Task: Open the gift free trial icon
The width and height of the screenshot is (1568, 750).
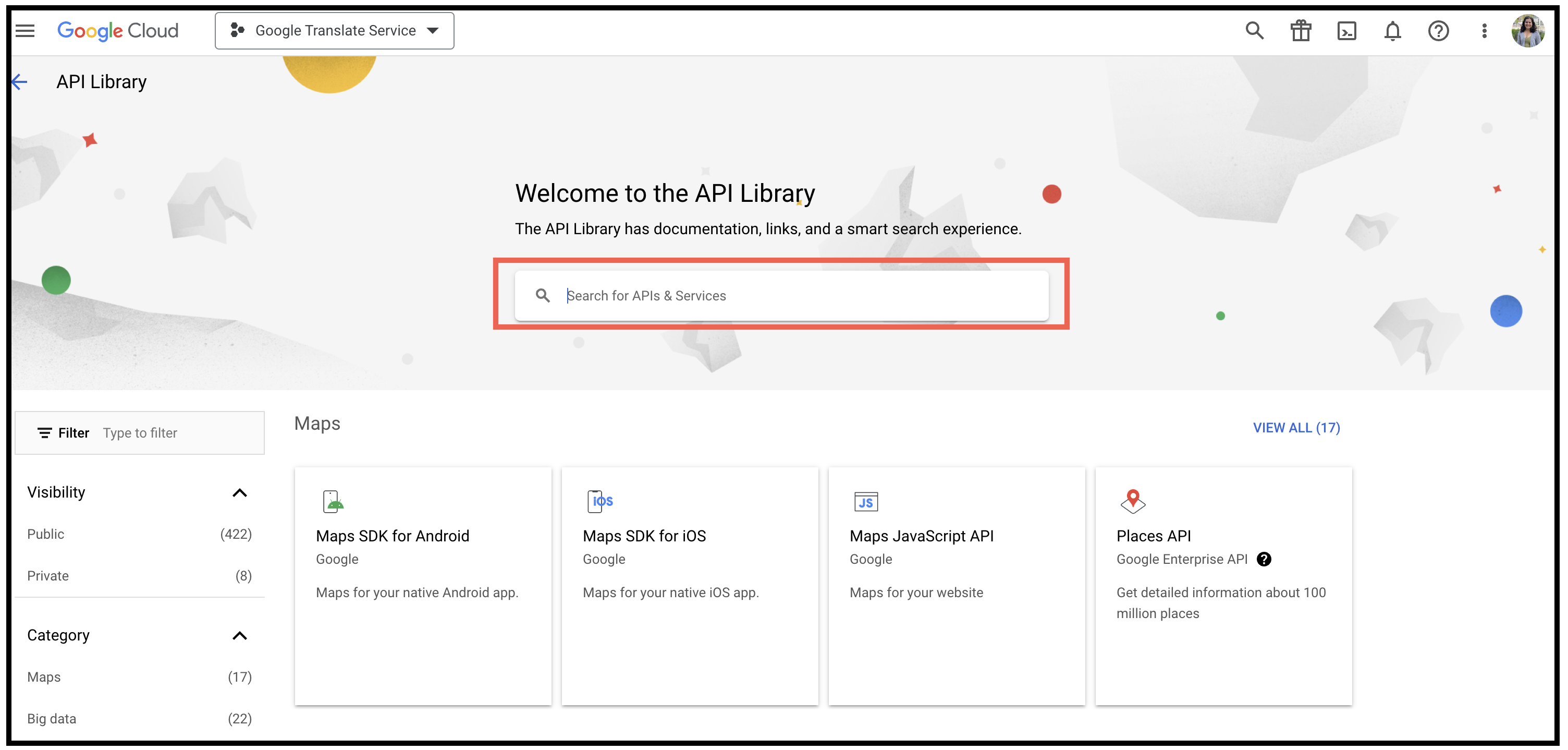Action: coord(1301,30)
